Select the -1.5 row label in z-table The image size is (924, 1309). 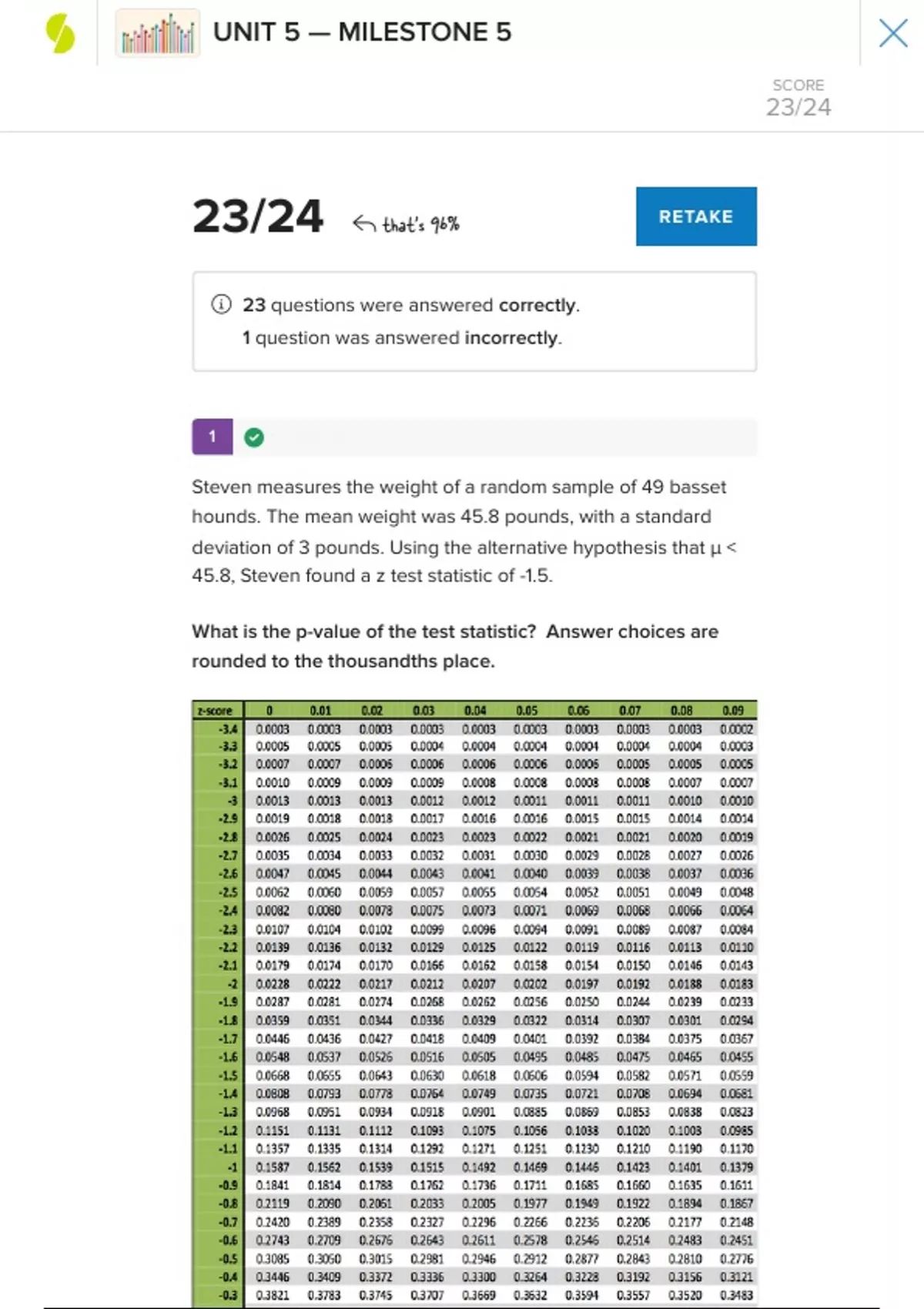point(227,1075)
